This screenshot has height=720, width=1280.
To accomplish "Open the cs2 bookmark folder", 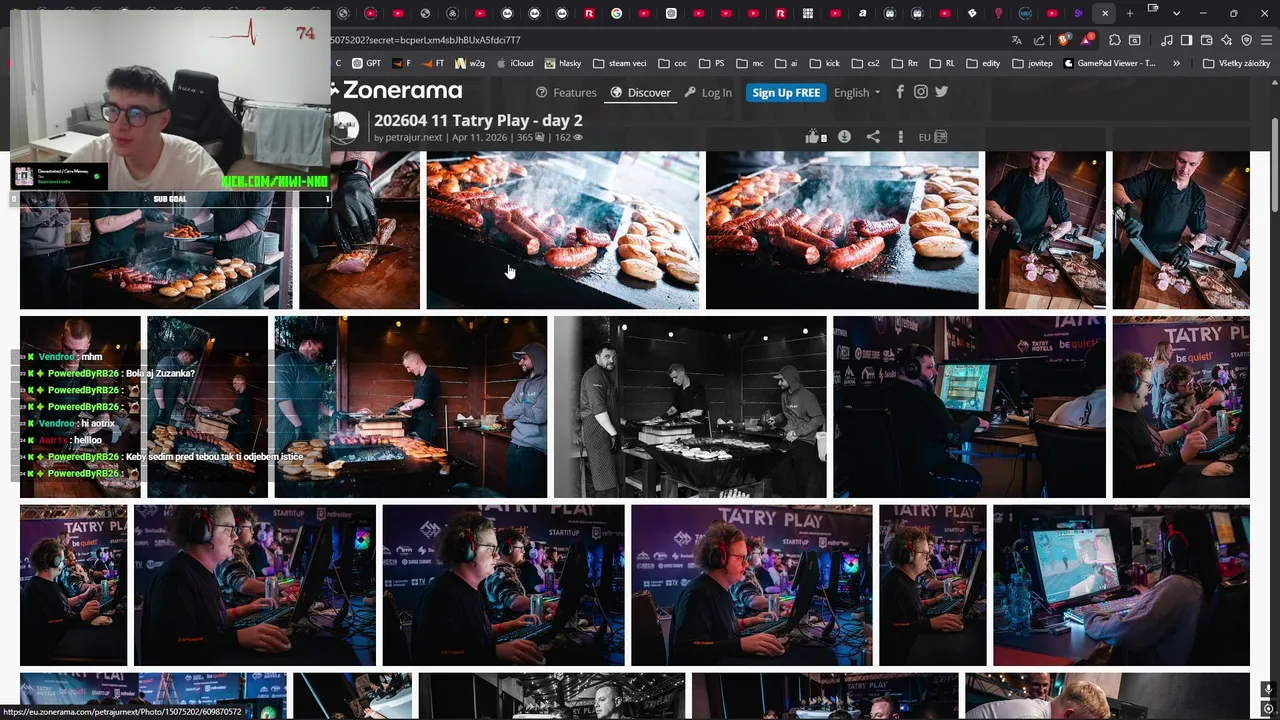I will 865,63.
